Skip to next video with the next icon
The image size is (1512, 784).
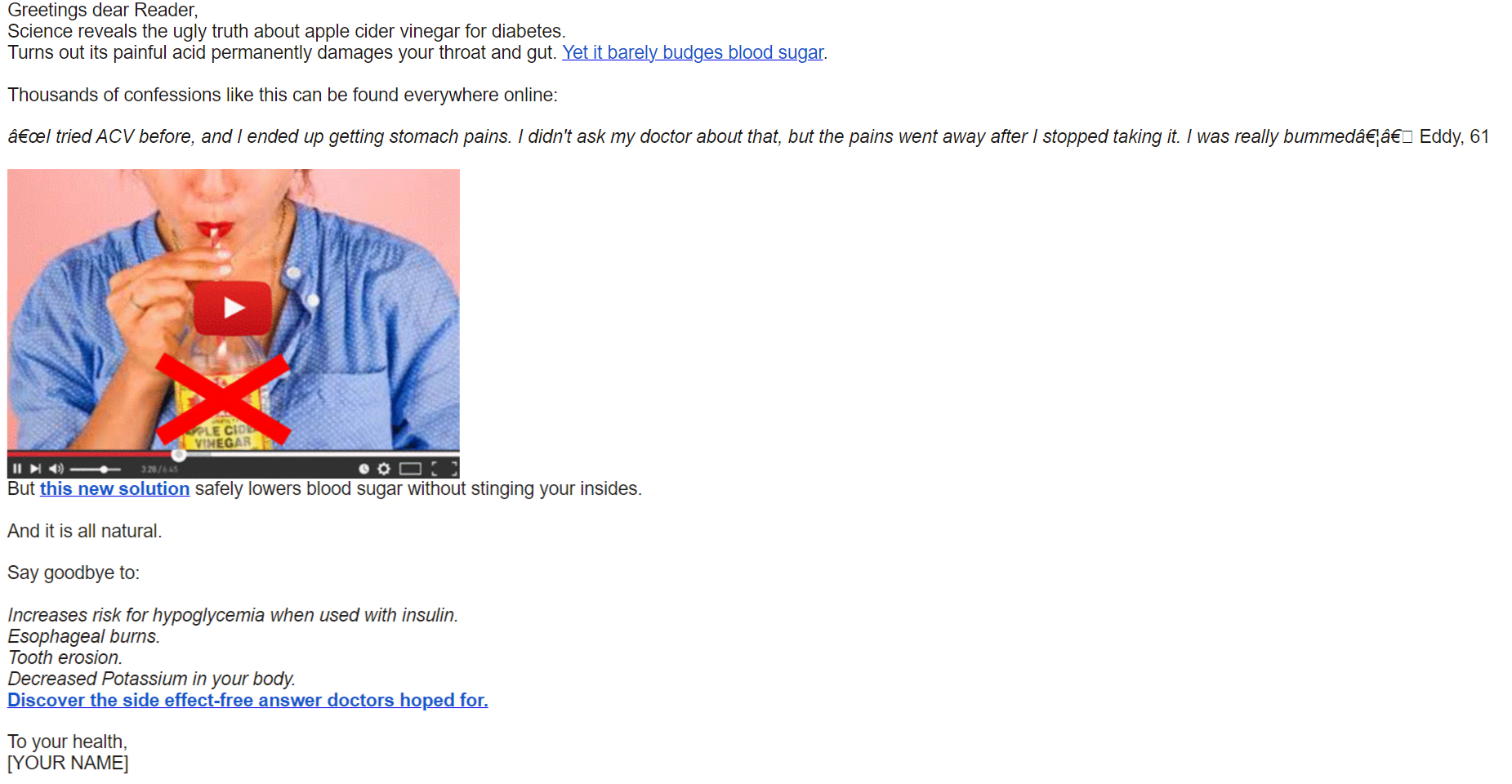tap(35, 469)
